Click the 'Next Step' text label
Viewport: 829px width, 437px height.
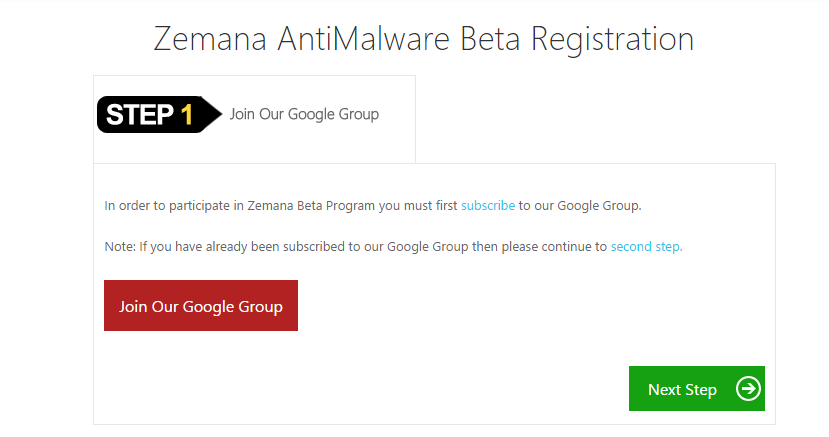pos(682,389)
